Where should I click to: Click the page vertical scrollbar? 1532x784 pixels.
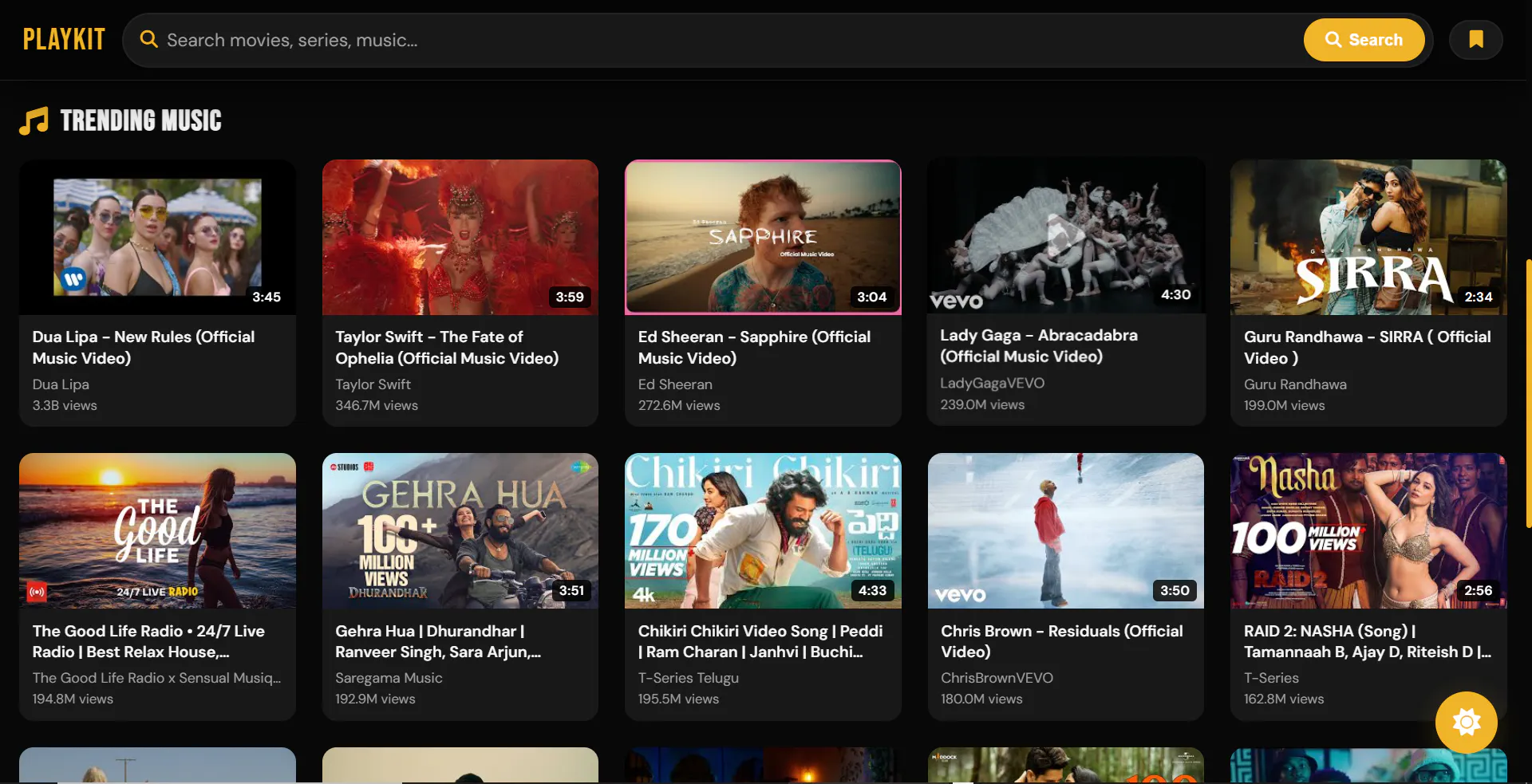point(1528,393)
